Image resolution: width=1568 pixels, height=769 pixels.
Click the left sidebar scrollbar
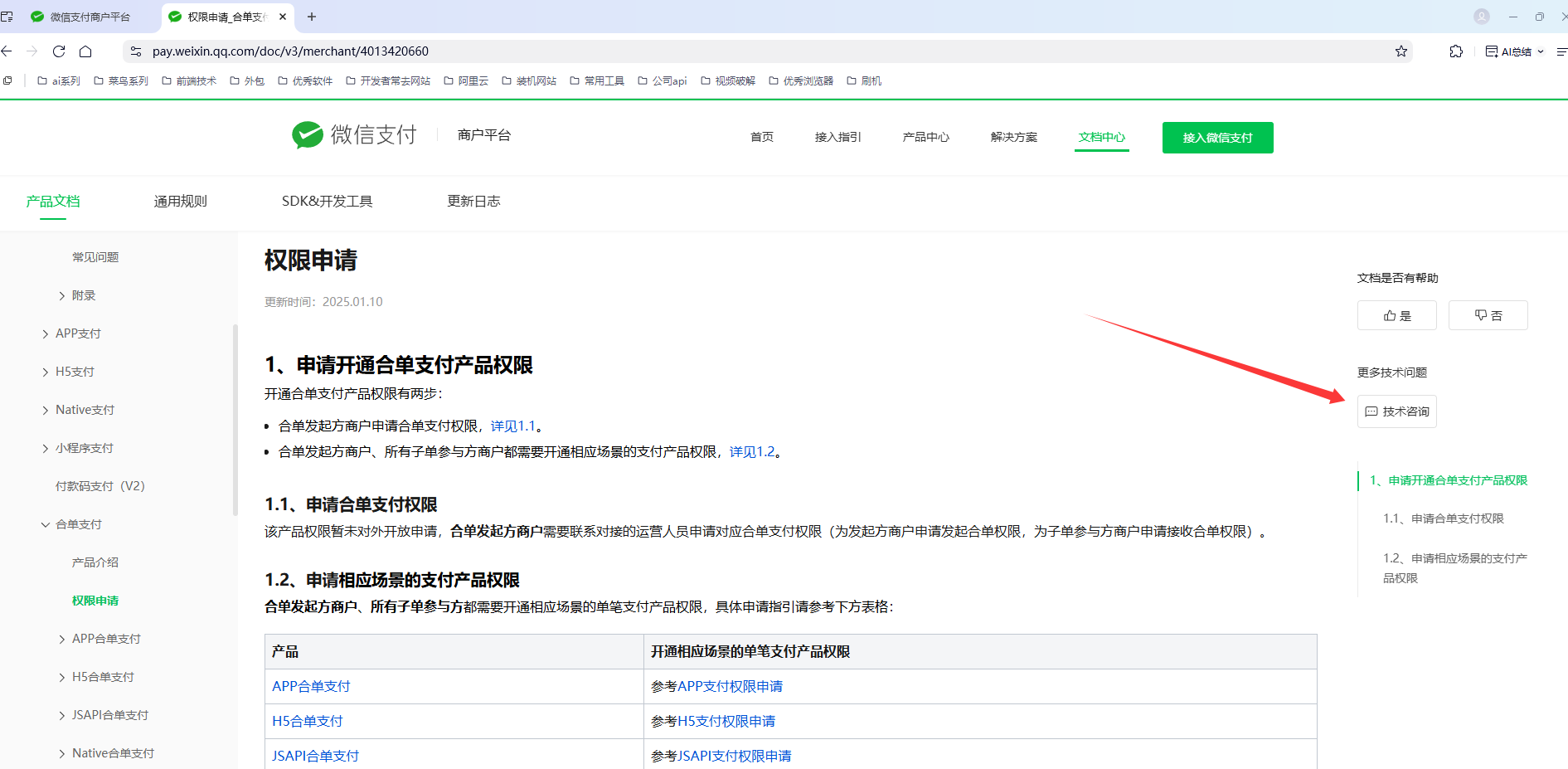click(x=235, y=419)
